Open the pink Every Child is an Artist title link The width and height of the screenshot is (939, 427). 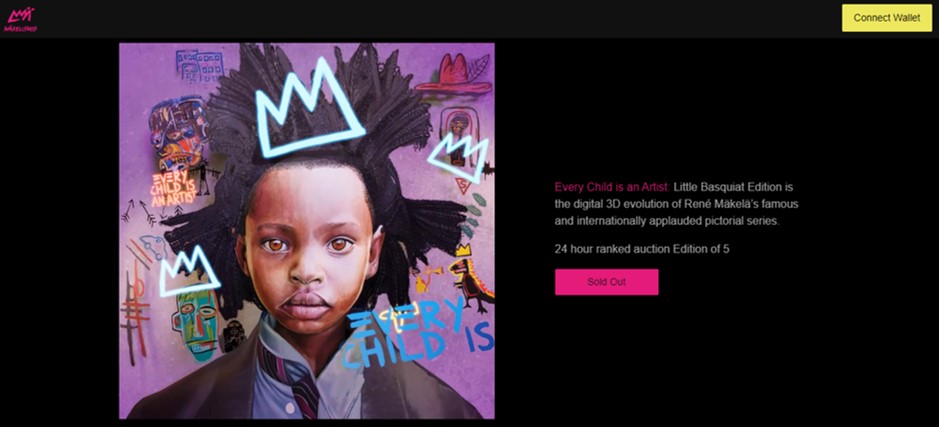(x=612, y=187)
